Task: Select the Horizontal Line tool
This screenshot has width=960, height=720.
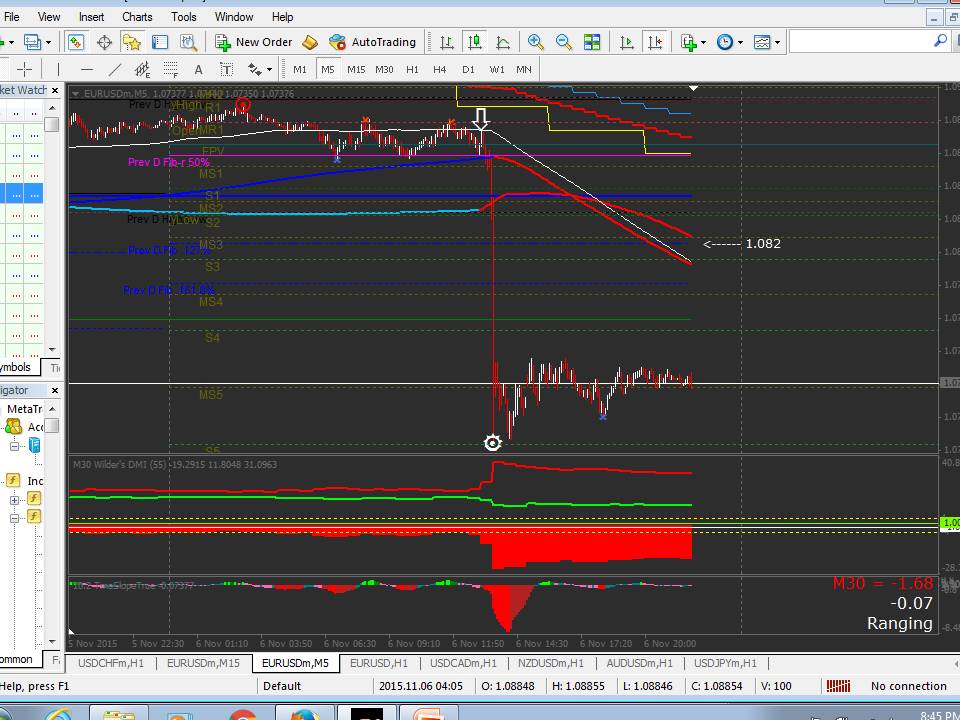Action: [87, 69]
